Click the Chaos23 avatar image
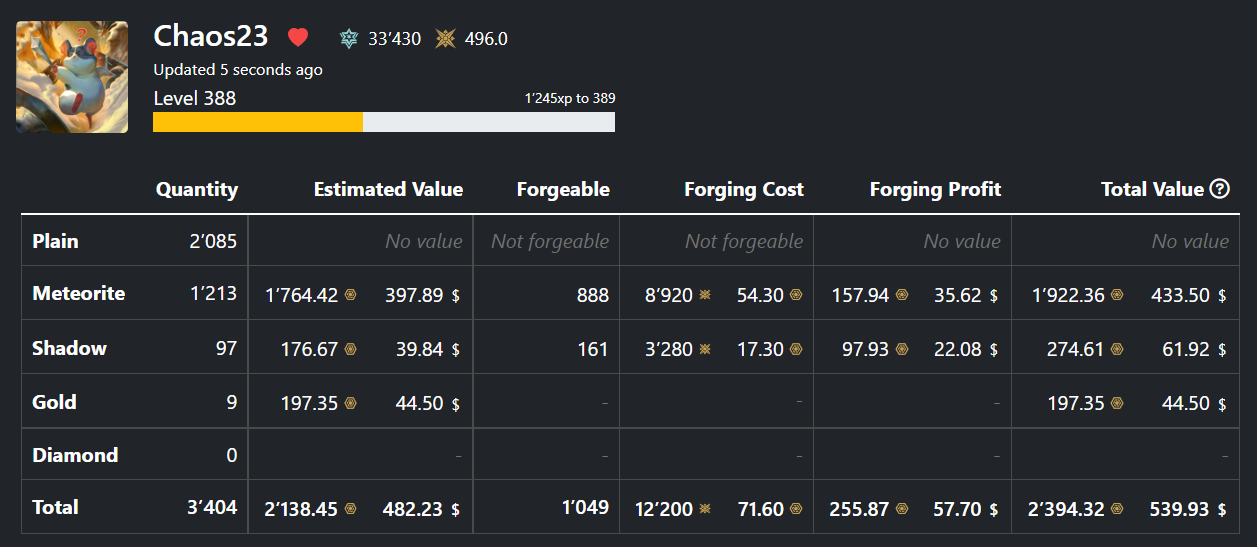This screenshot has width=1257, height=547. [72, 77]
